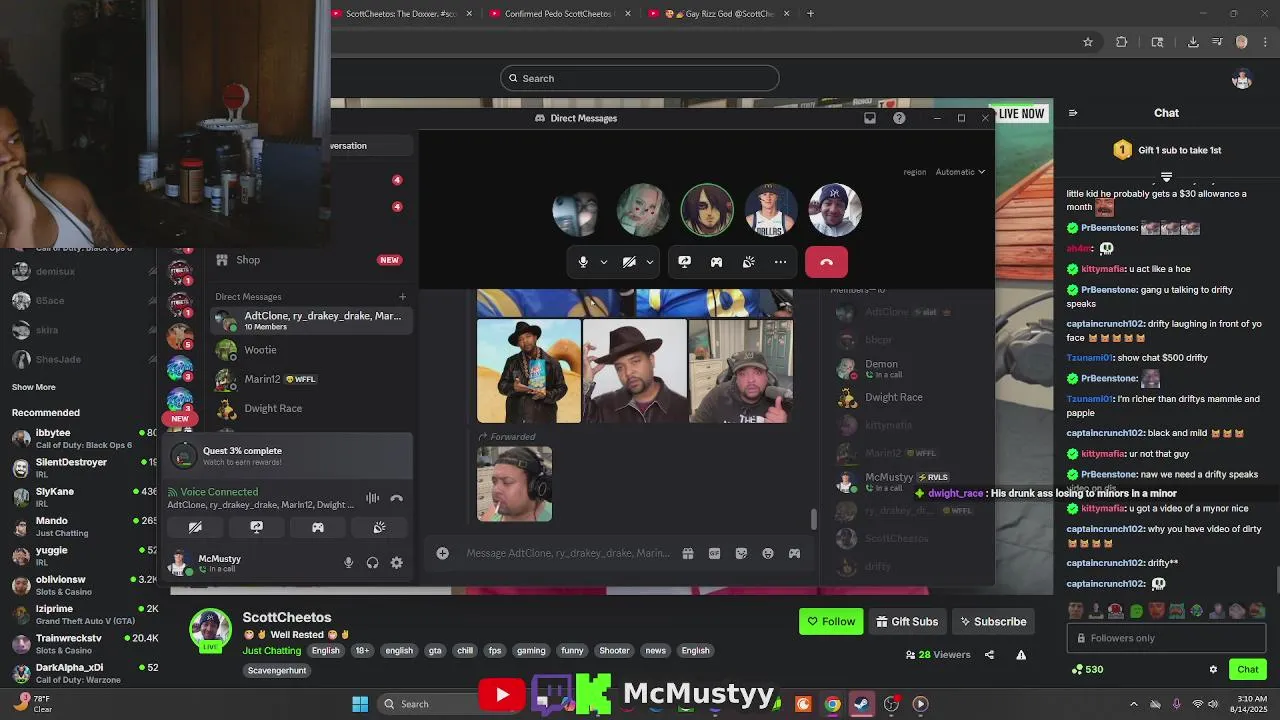
Task: Open GIF picker in message bar
Action: [714, 553]
